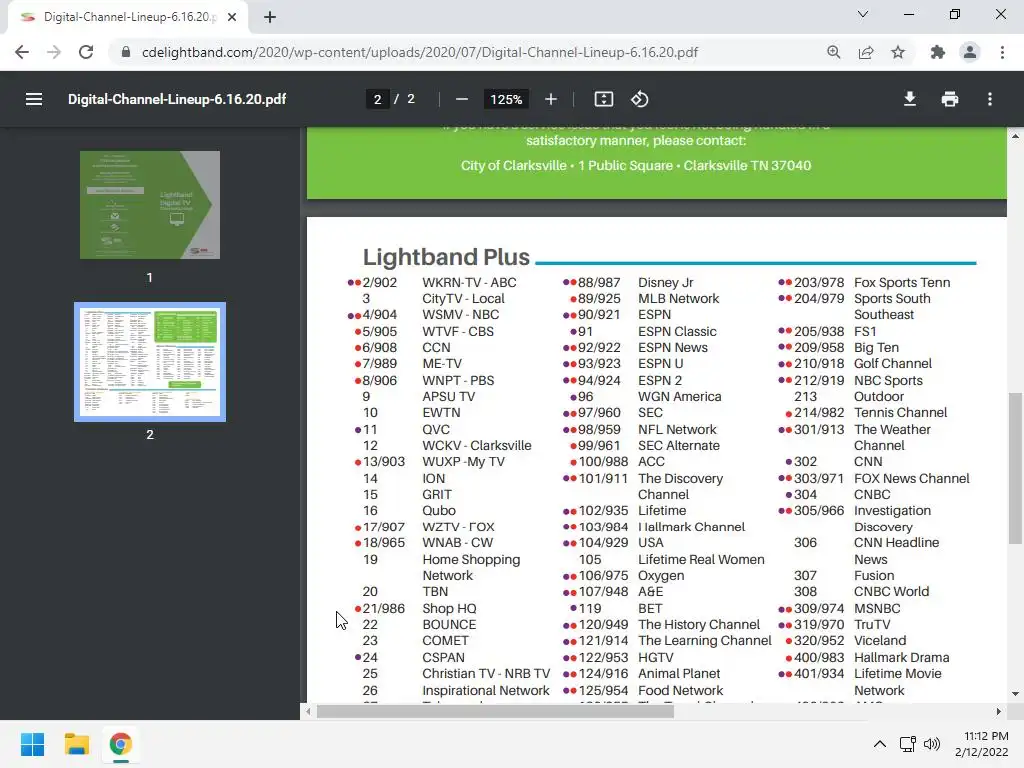The image size is (1024, 768).
Task: Click the Tennis Channel entry
Action: click(900, 413)
